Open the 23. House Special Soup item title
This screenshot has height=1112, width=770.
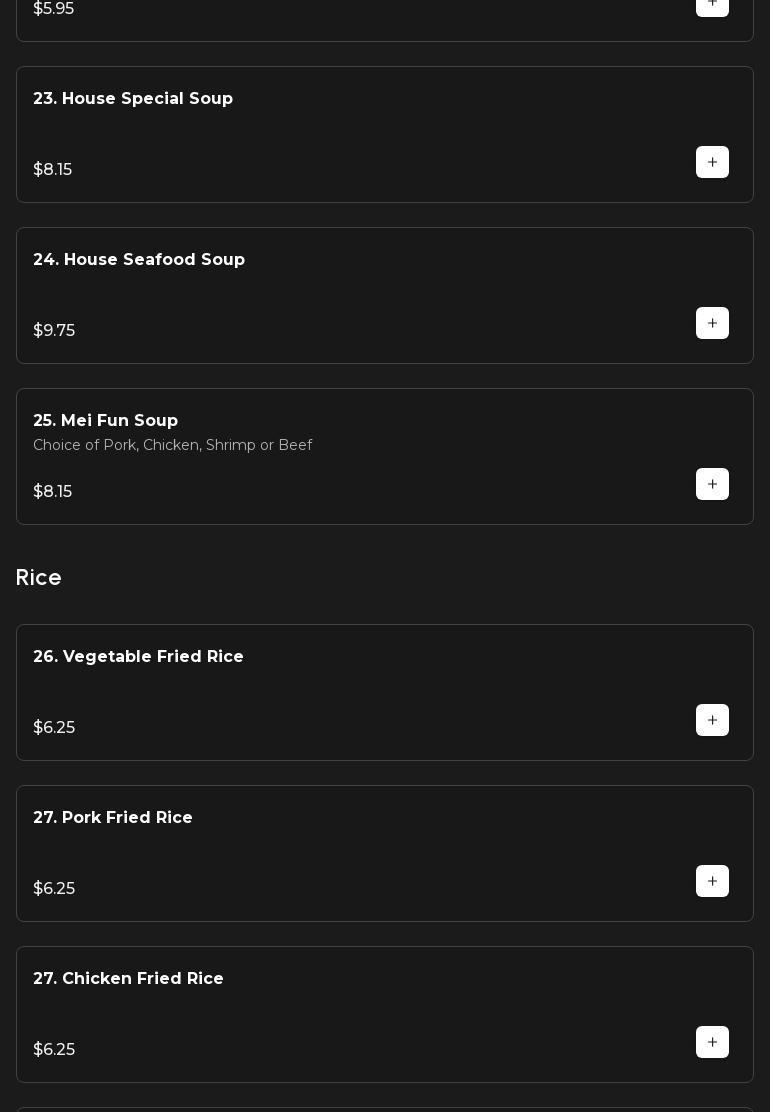click(133, 99)
